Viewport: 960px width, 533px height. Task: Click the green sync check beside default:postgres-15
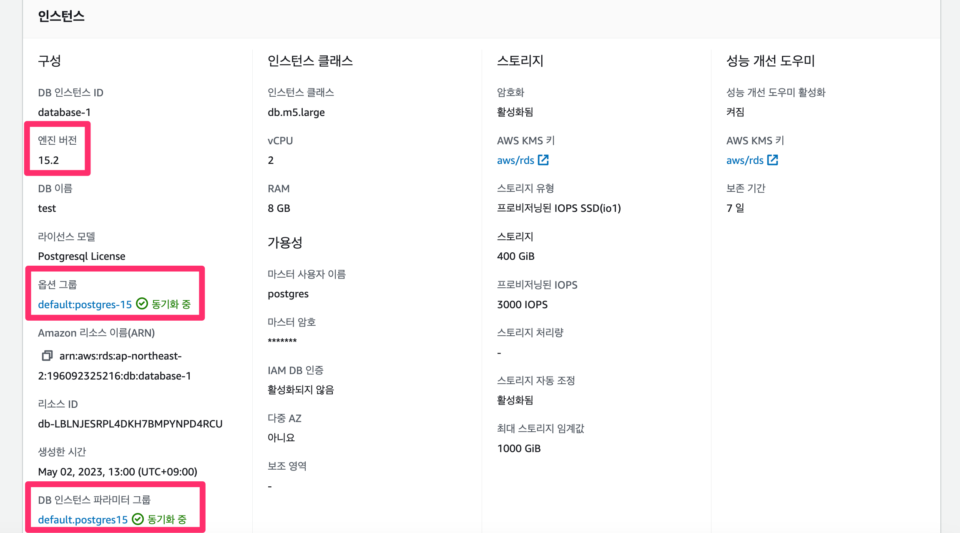coord(142,304)
